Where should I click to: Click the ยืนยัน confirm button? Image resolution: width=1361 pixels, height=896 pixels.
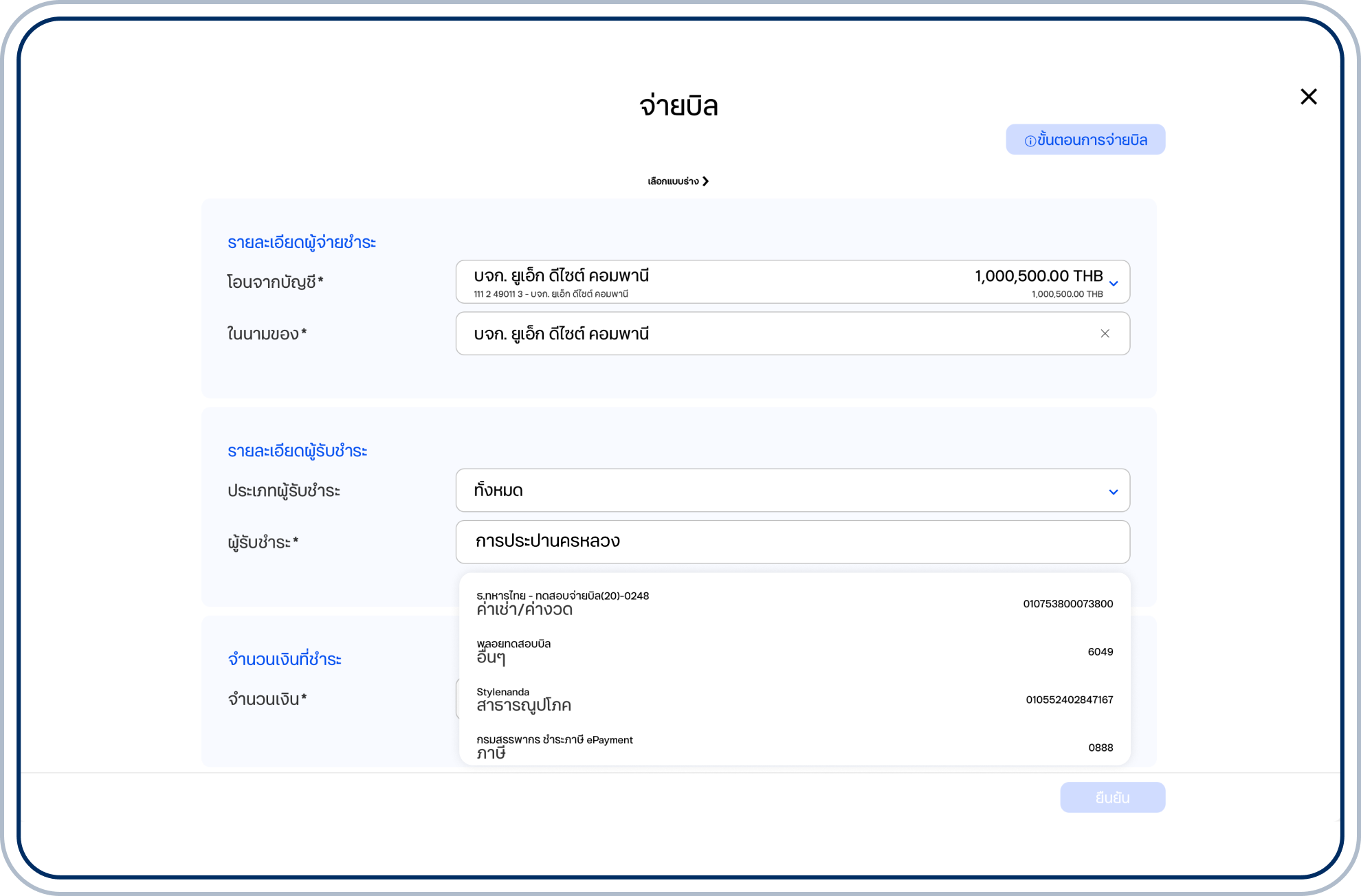point(1111,798)
